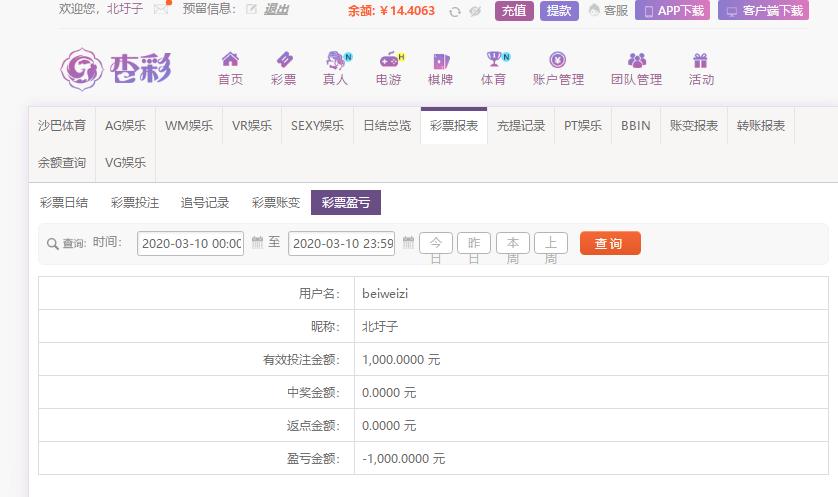Select 彩票盈亏 sub-tab

coord(346,203)
